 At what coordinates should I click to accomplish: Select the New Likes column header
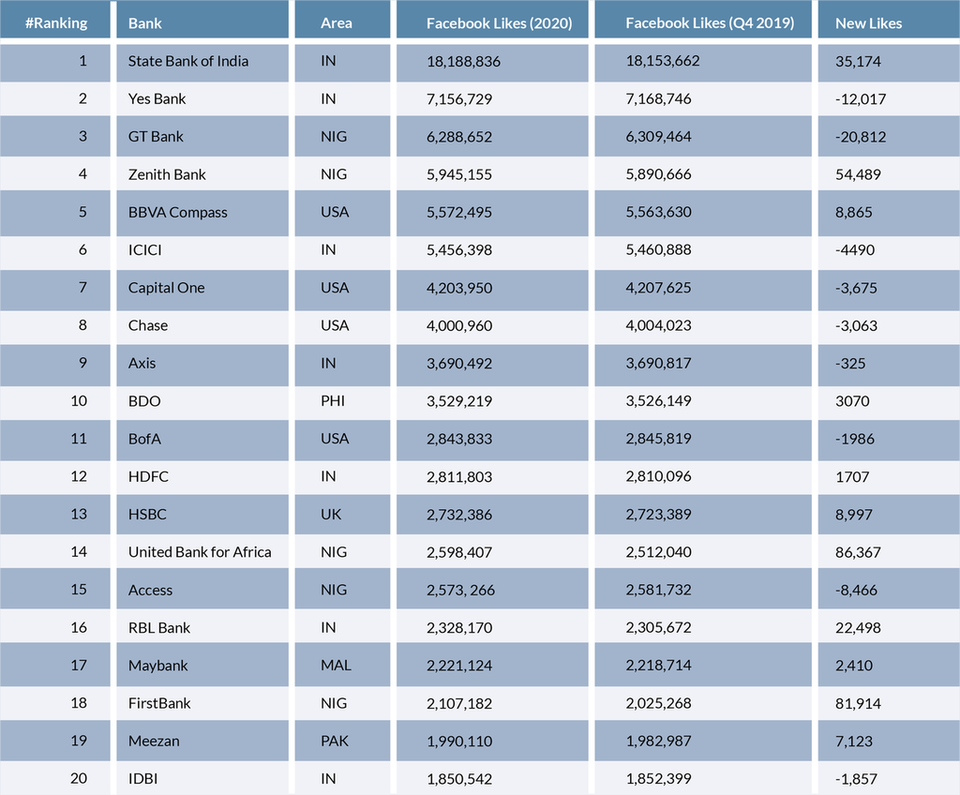pos(868,23)
